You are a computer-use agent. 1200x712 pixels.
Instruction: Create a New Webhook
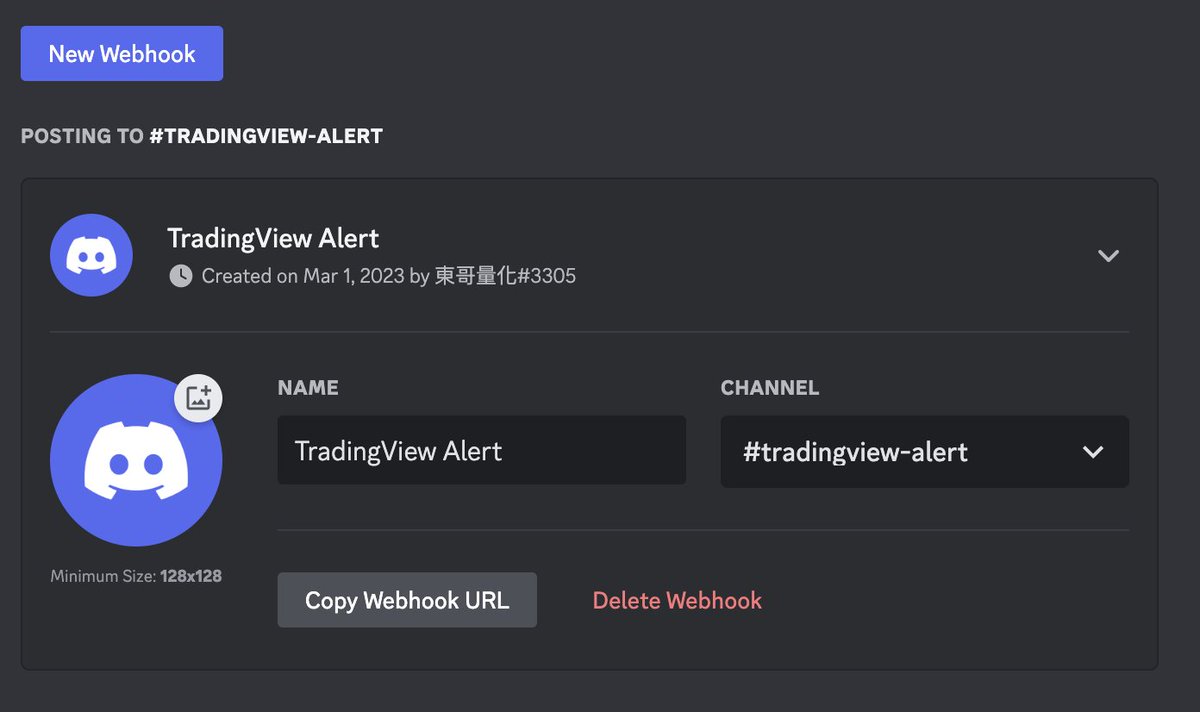[121, 54]
